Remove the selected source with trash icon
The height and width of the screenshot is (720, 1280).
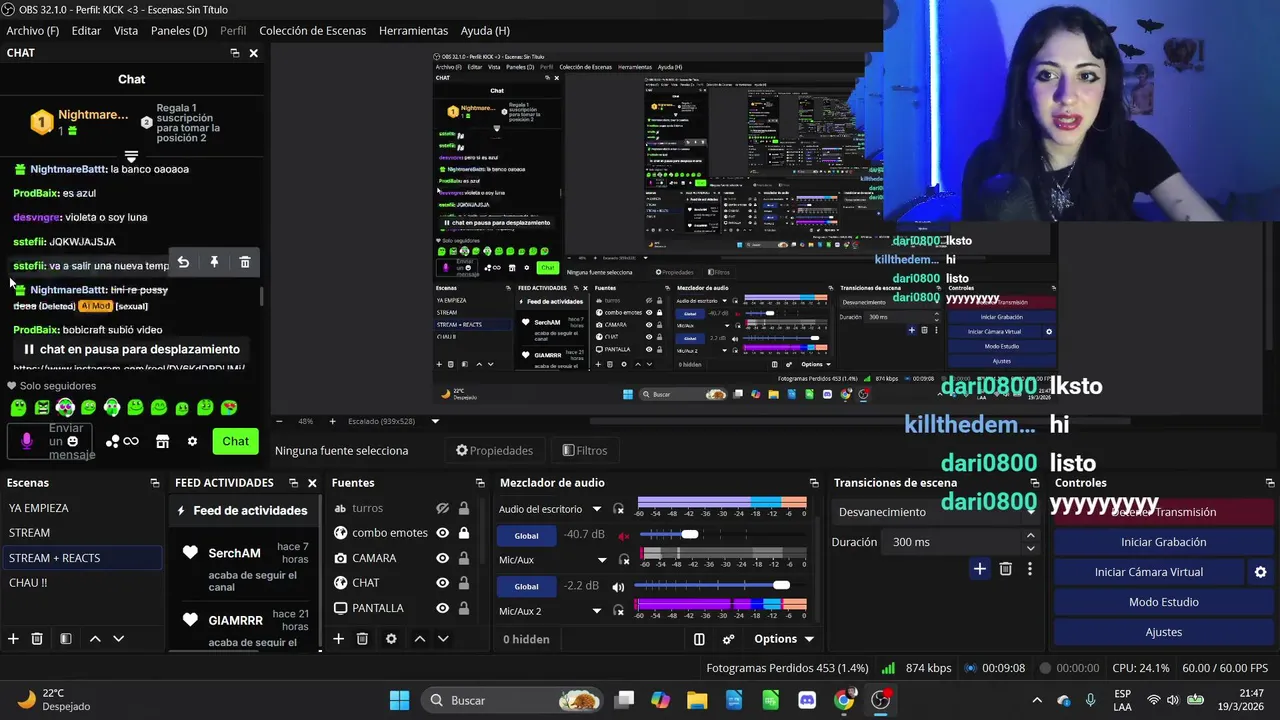click(362, 639)
